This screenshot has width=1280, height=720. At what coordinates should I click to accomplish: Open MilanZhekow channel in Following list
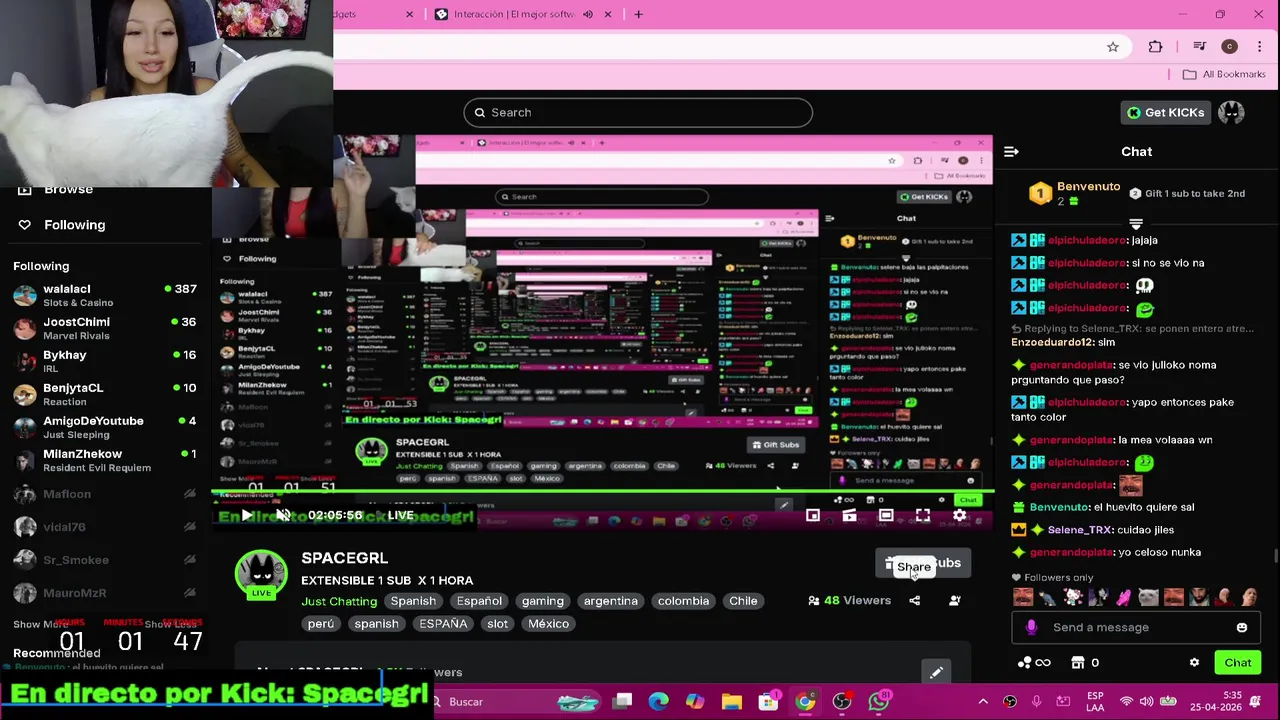coord(105,460)
